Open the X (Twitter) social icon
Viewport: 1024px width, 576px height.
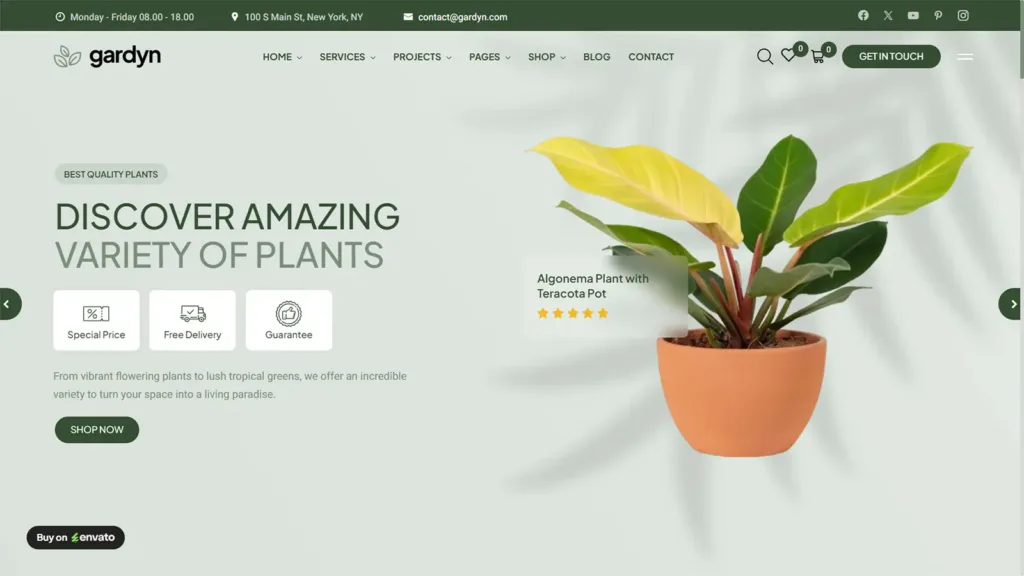tap(888, 16)
